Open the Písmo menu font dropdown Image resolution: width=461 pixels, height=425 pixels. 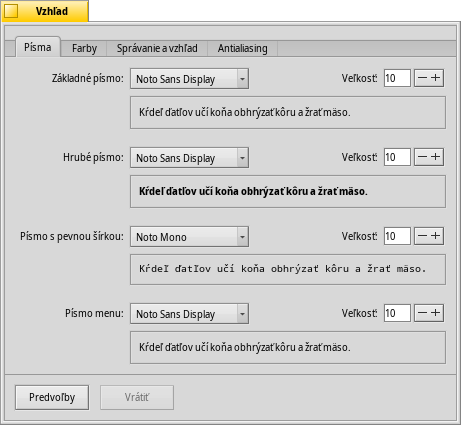[189, 314]
